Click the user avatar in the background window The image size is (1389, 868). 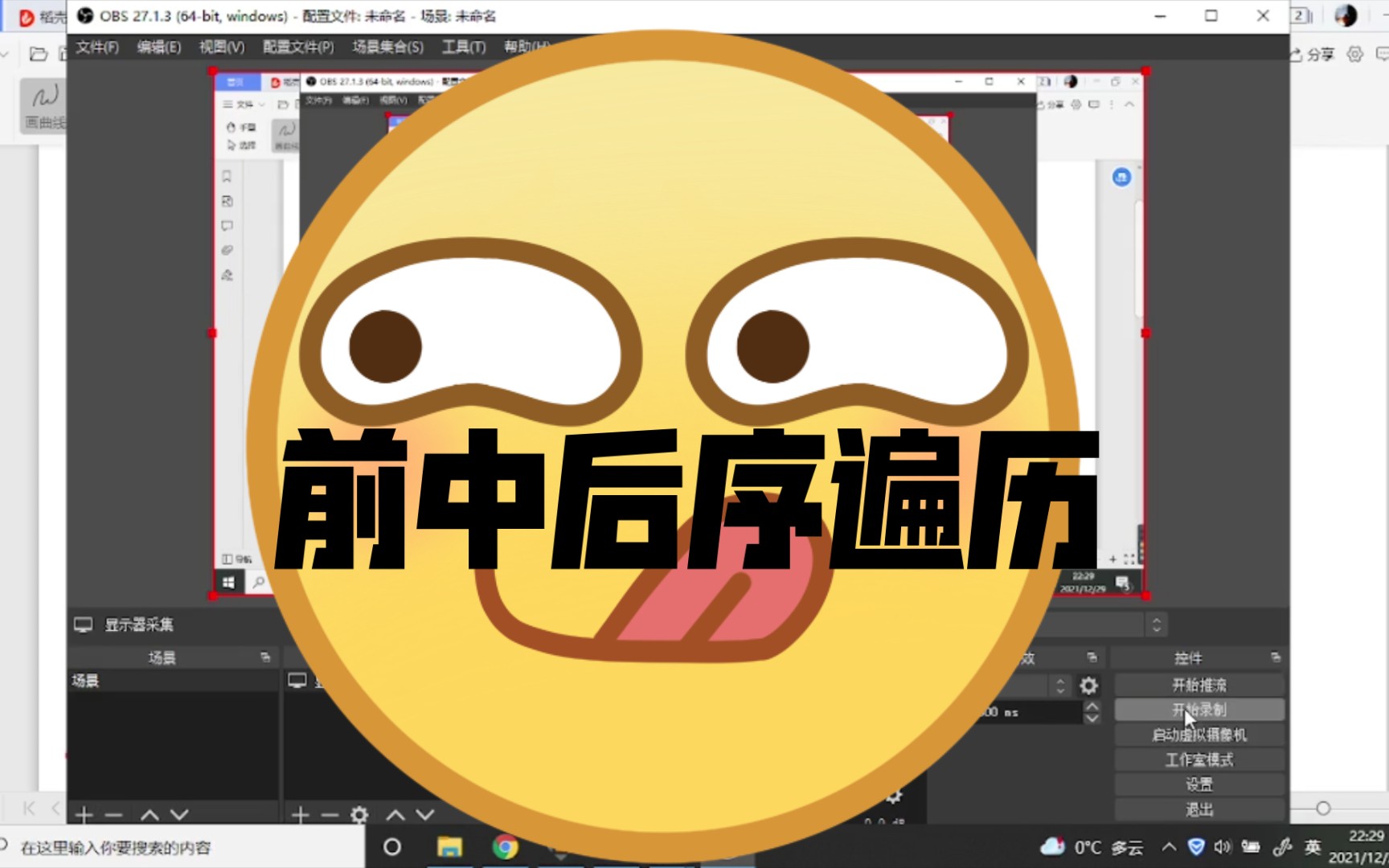[x=1346, y=15]
